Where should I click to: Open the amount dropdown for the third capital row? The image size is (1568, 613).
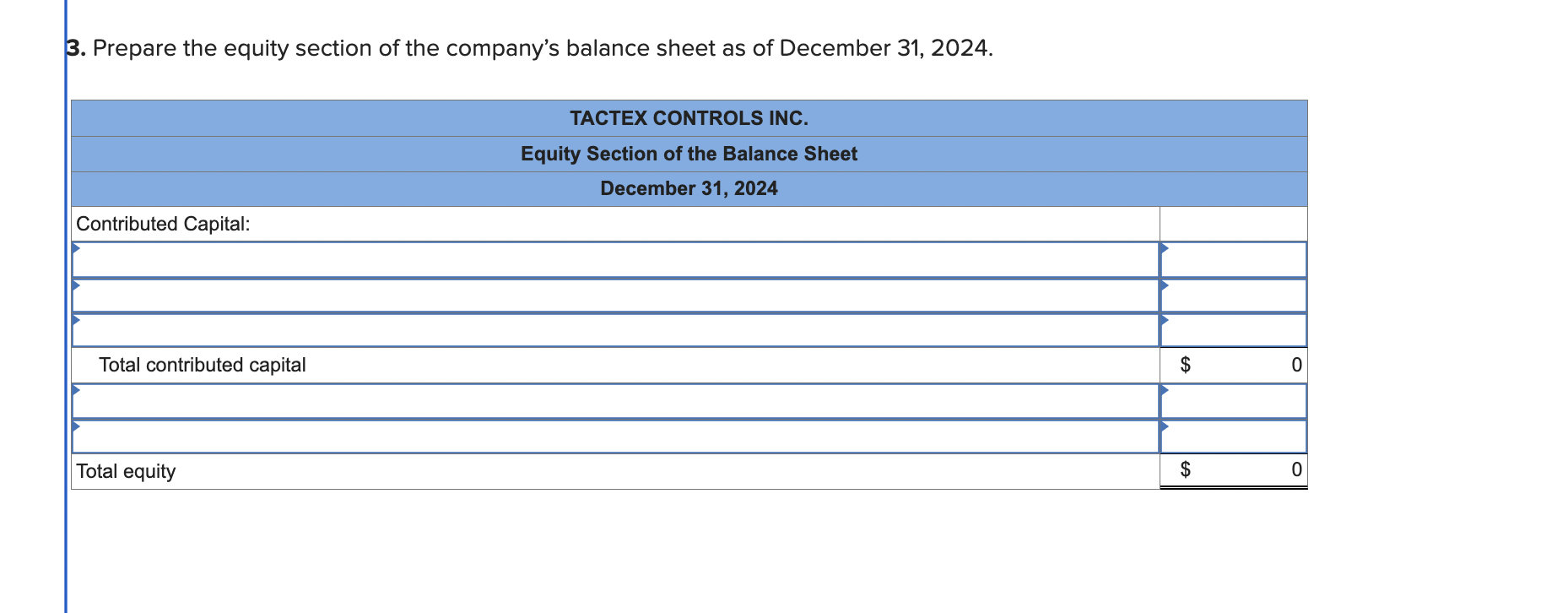[1164, 322]
